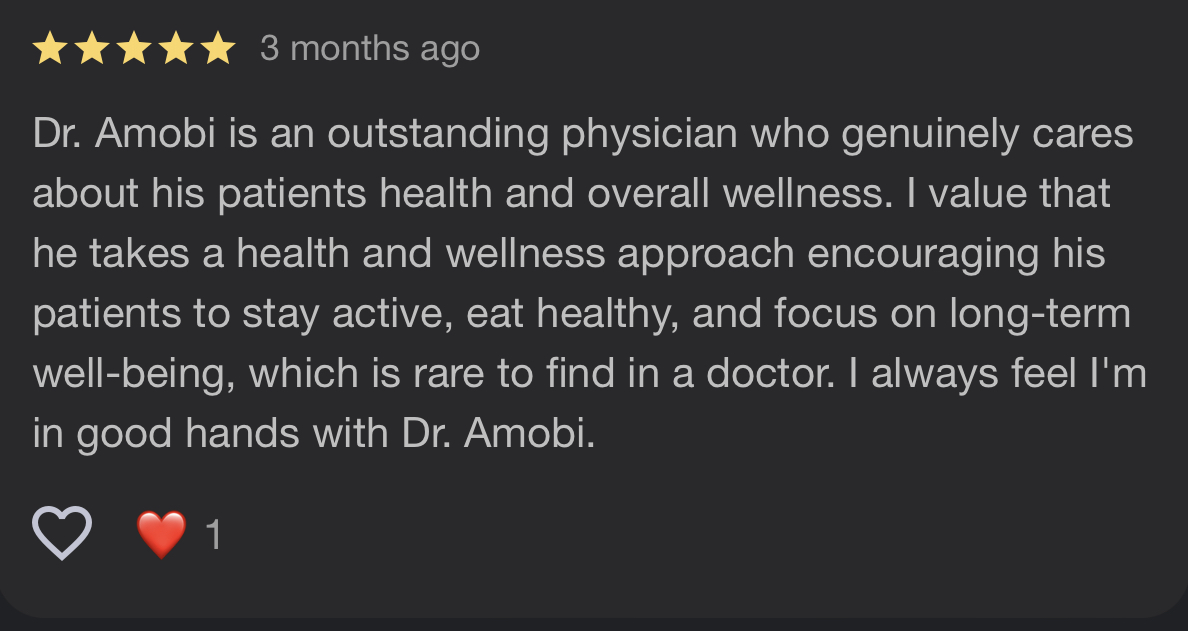The height and width of the screenshot is (631, 1188).
Task: Select the fourth rating star
Action: (176, 49)
